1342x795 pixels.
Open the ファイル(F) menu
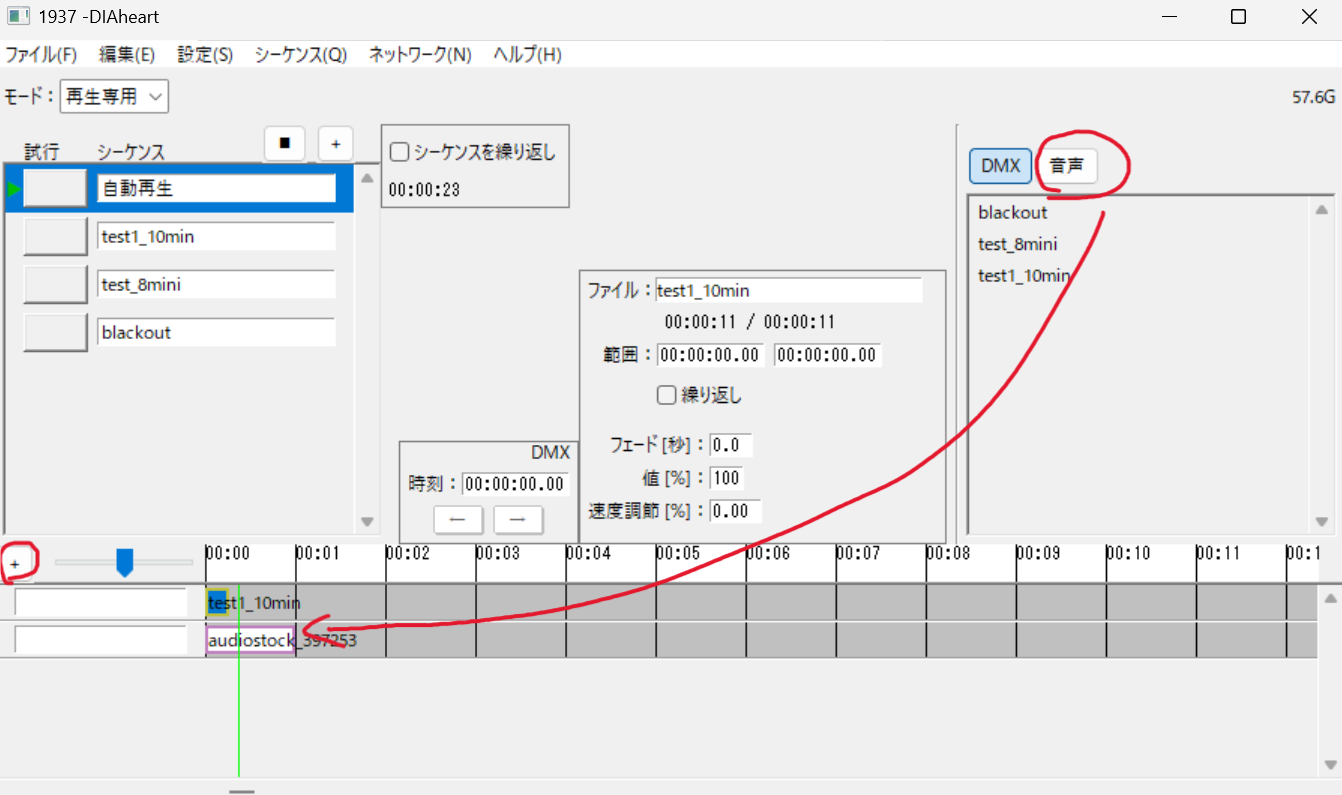pyautogui.click(x=42, y=55)
